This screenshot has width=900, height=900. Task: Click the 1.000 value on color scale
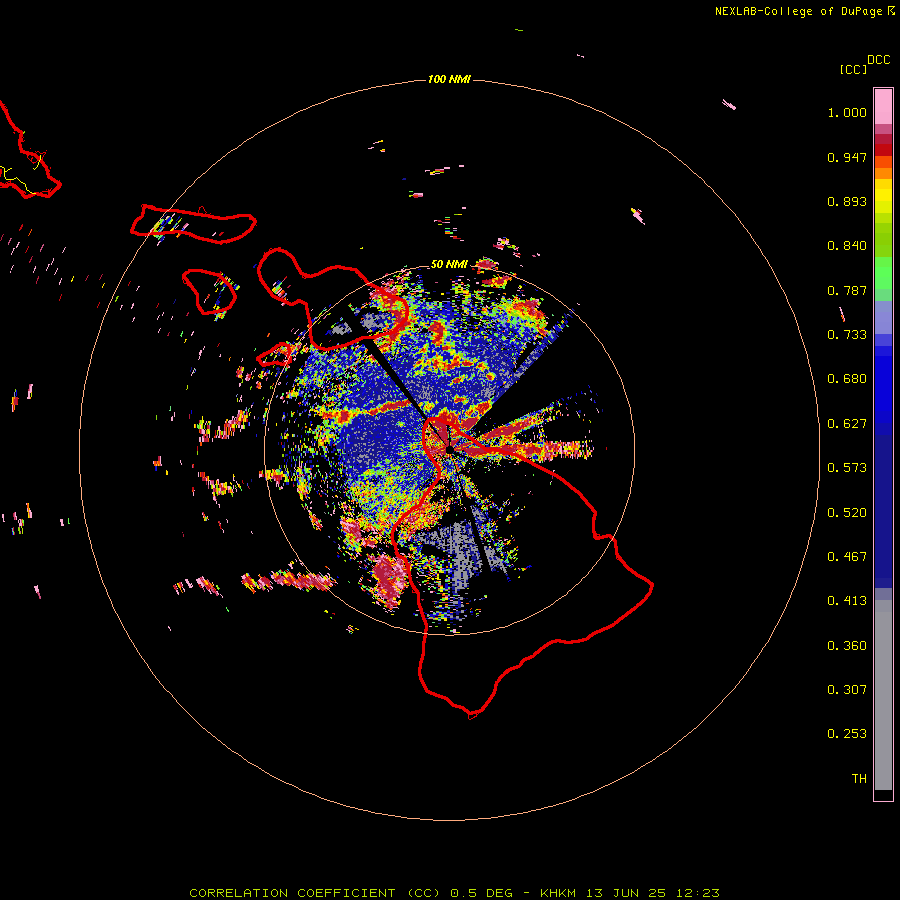847,112
